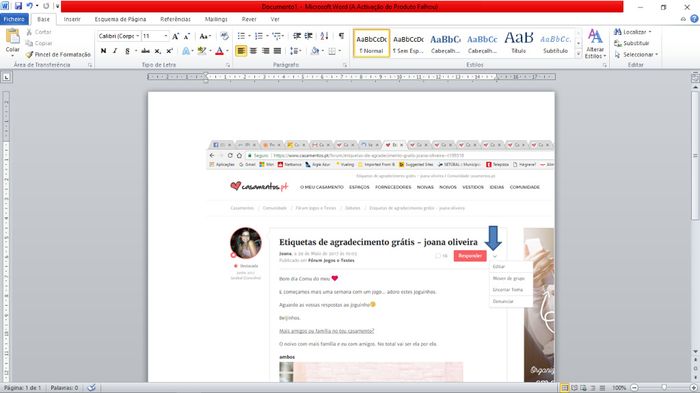Switch to the Inserir tab
This screenshot has width=700, height=393.
[x=72, y=19]
